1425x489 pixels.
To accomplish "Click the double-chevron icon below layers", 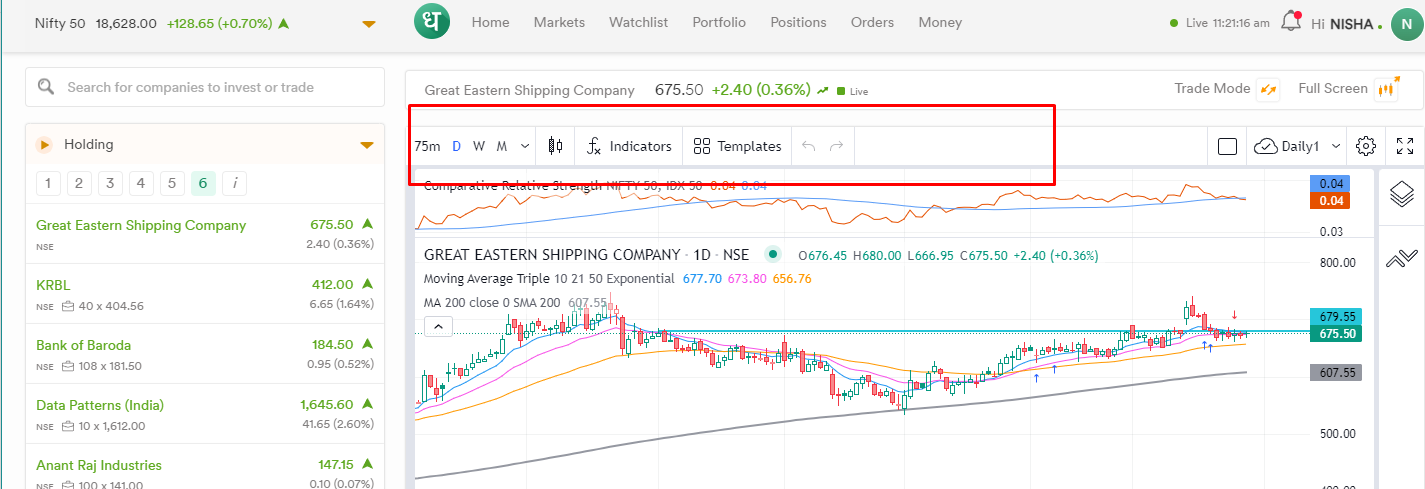I will (x=1402, y=260).
